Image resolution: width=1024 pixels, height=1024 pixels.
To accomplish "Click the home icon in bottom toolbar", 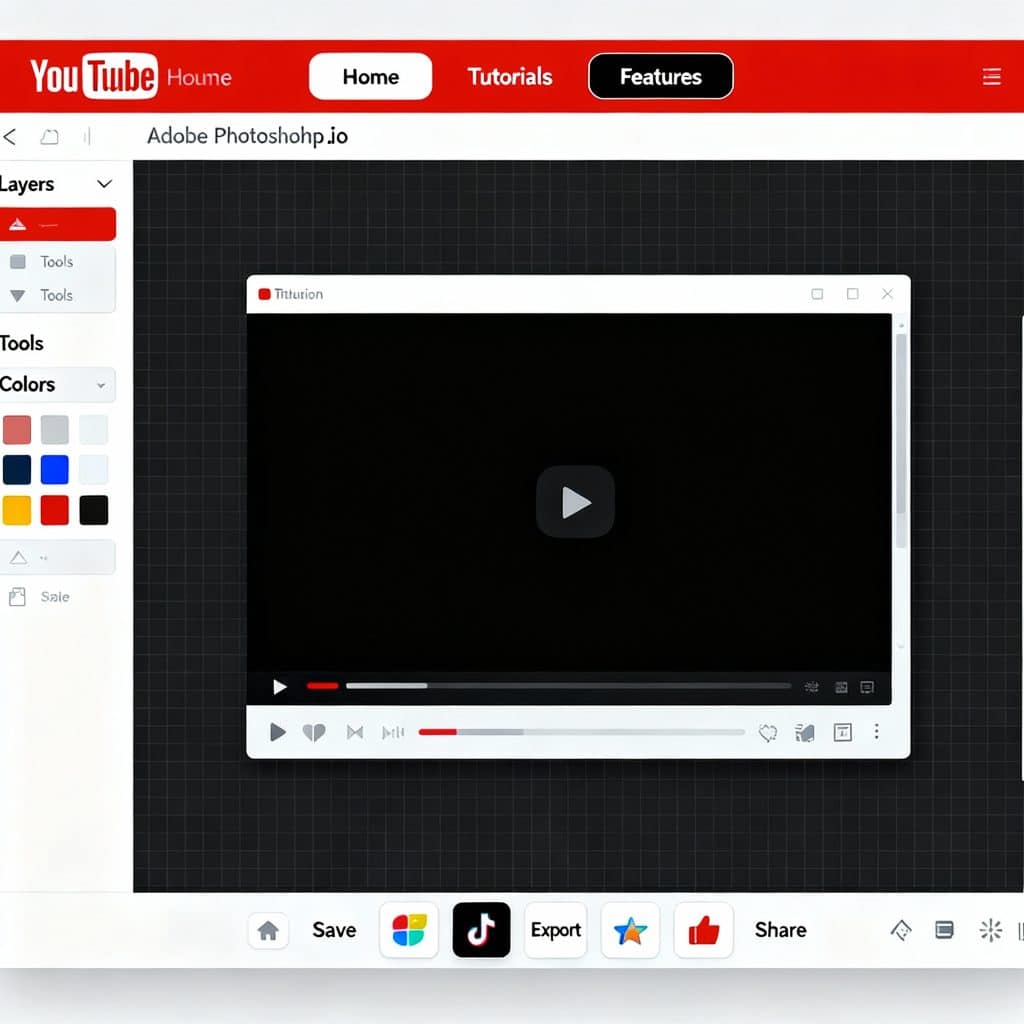I will [268, 930].
